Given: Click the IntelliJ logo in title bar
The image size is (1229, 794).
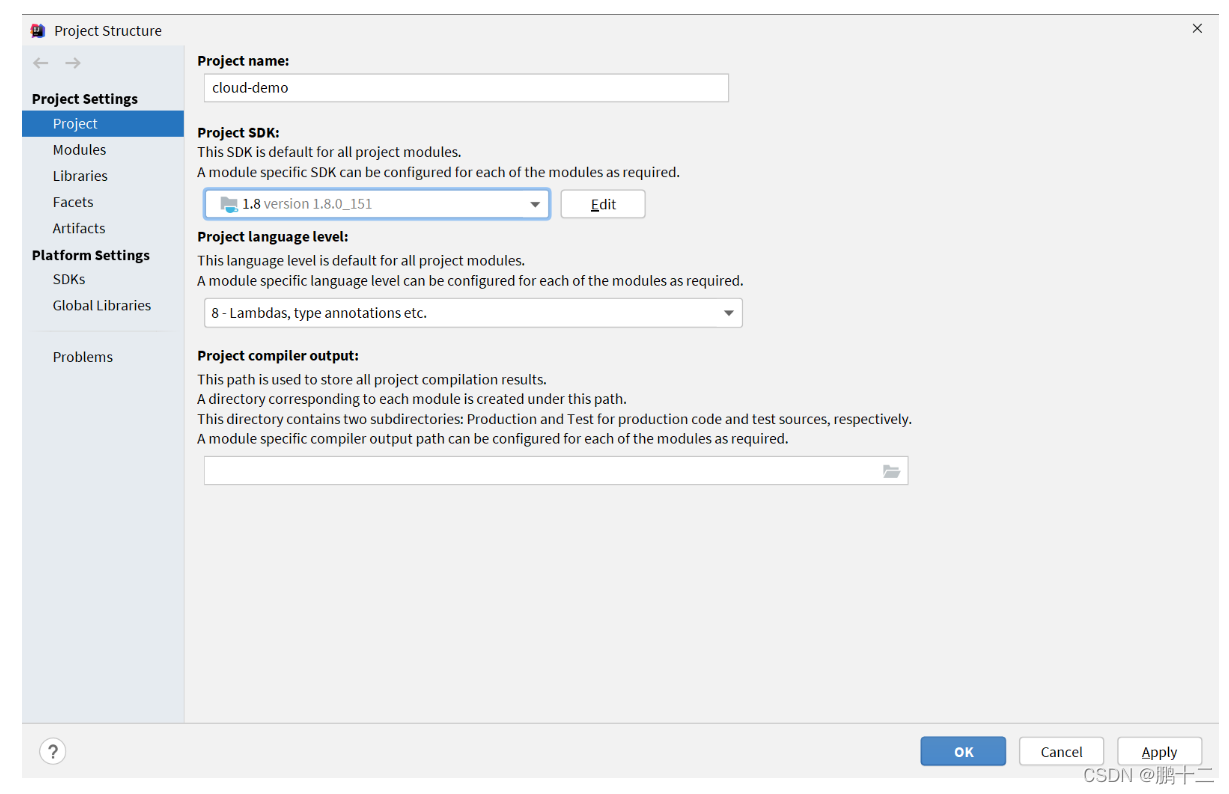Looking at the screenshot, I should (x=38, y=30).
